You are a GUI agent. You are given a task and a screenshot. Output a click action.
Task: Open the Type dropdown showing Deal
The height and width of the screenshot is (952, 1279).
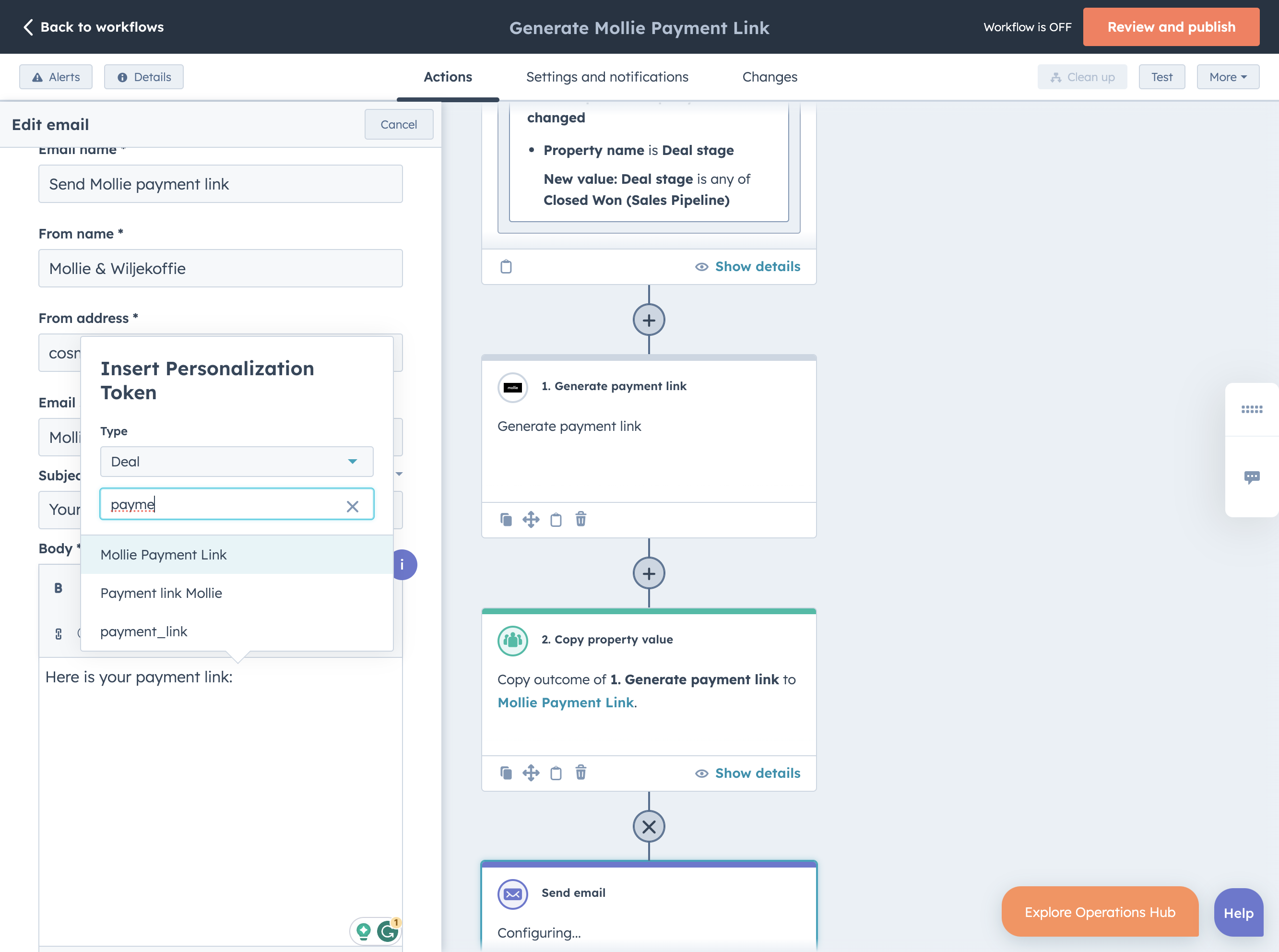point(237,462)
